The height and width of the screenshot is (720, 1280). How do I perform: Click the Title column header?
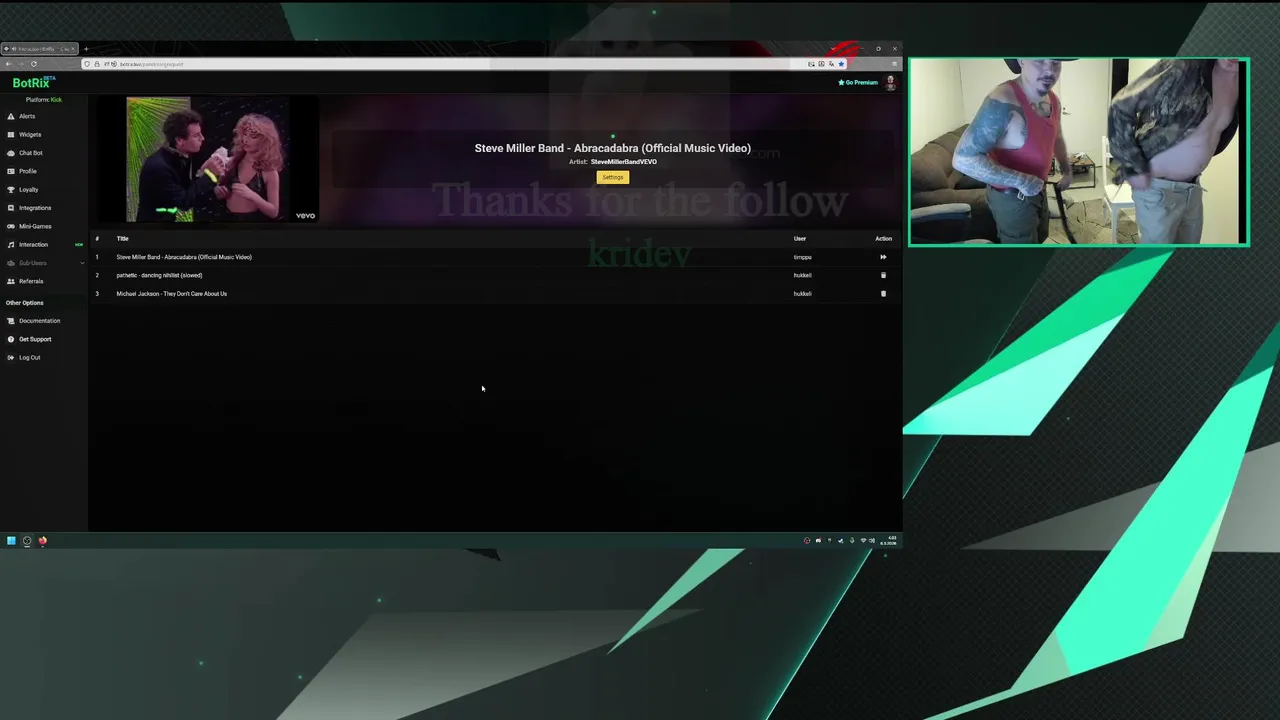tap(122, 239)
